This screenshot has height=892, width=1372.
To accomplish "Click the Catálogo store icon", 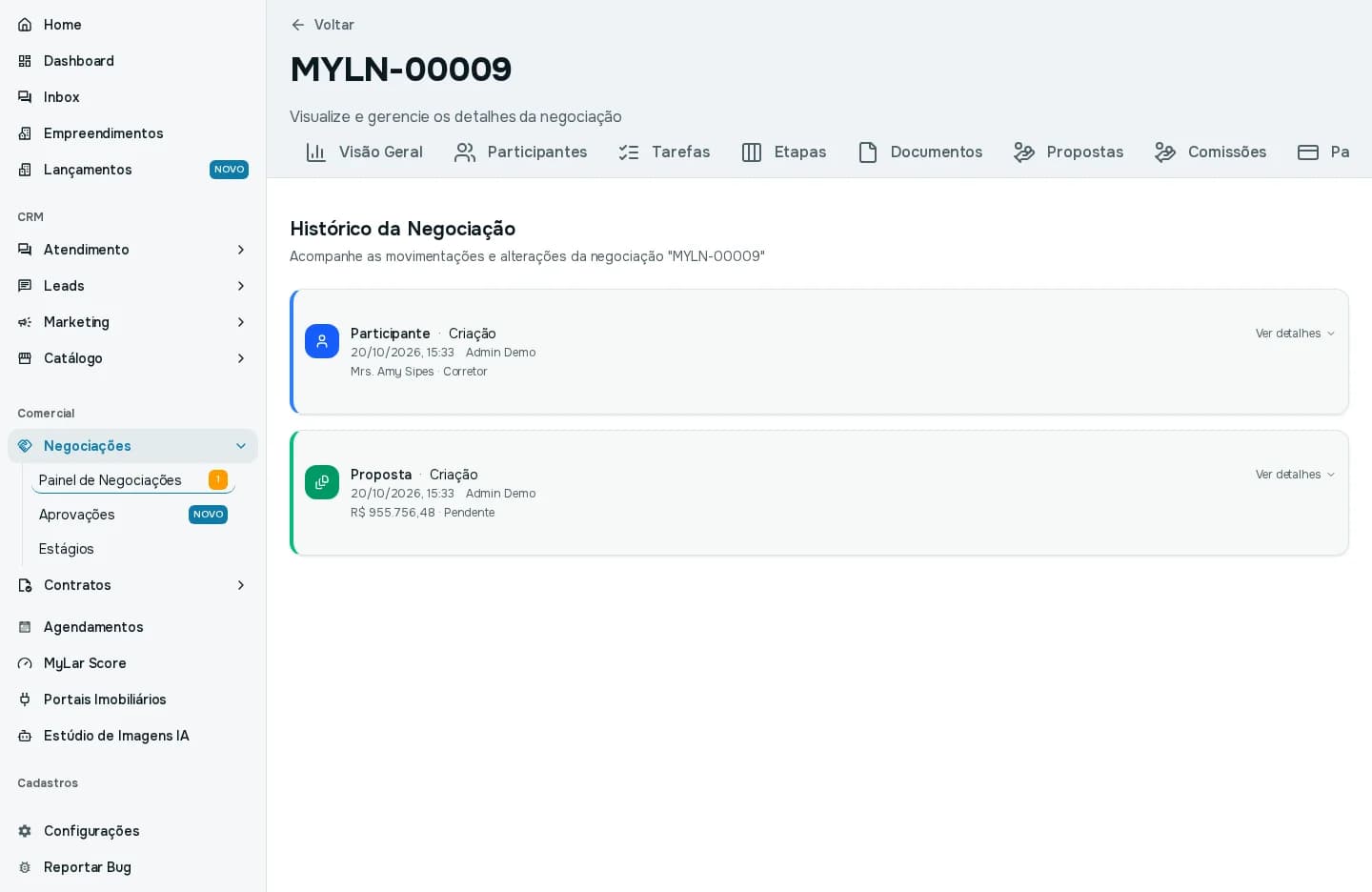I will [x=25, y=358].
